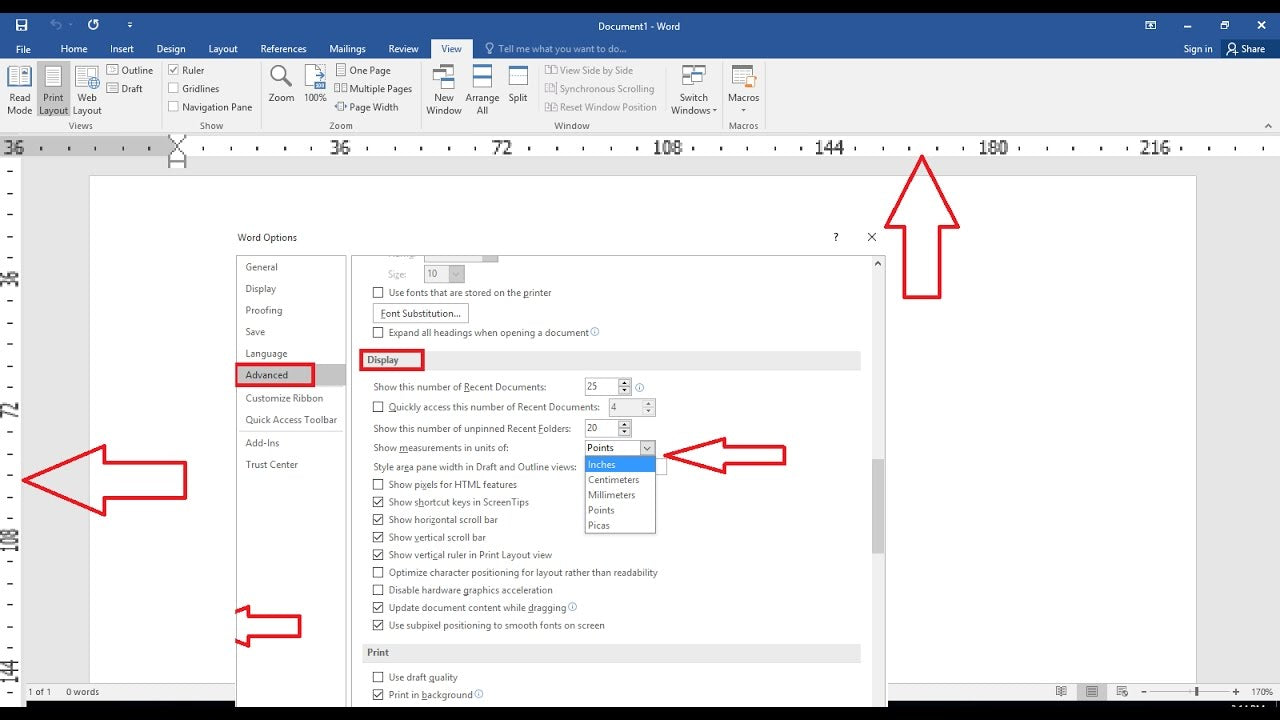
Task: Undo last action in title bar
Action: pyautogui.click(x=55, y=25)
